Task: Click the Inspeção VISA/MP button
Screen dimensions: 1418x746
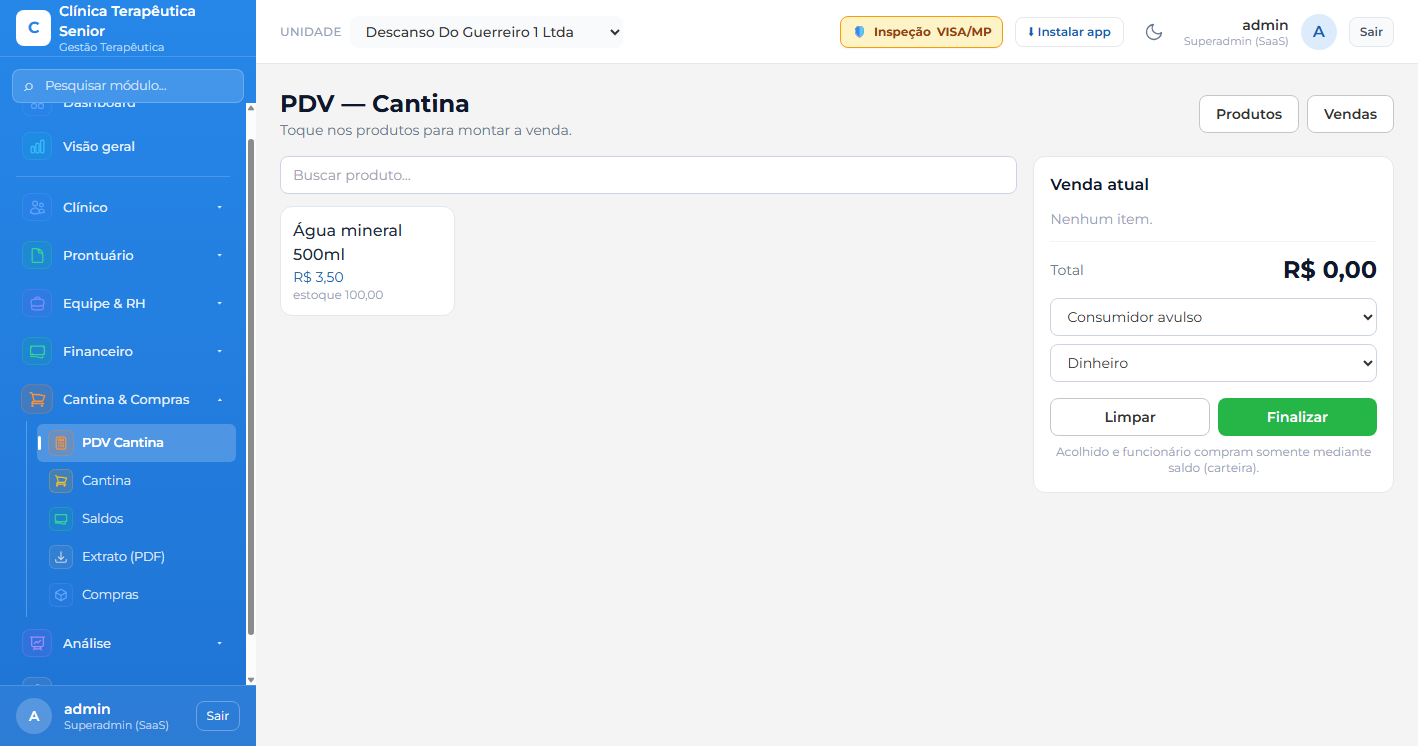Action: tap(921, 32)
